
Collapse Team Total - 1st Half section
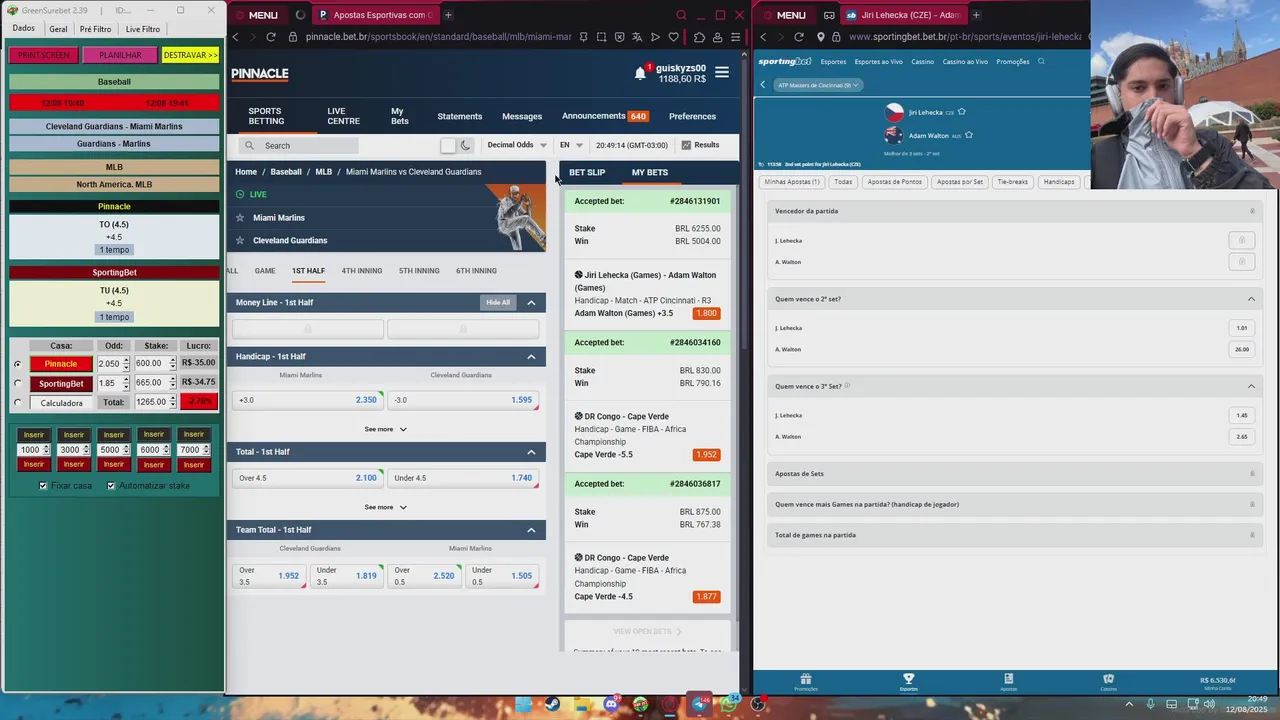[x=531, y=530]
